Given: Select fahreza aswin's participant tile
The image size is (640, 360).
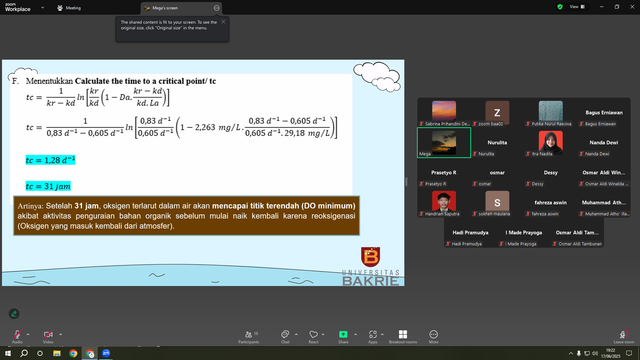Looking at the screenshot, I should 551,202.
